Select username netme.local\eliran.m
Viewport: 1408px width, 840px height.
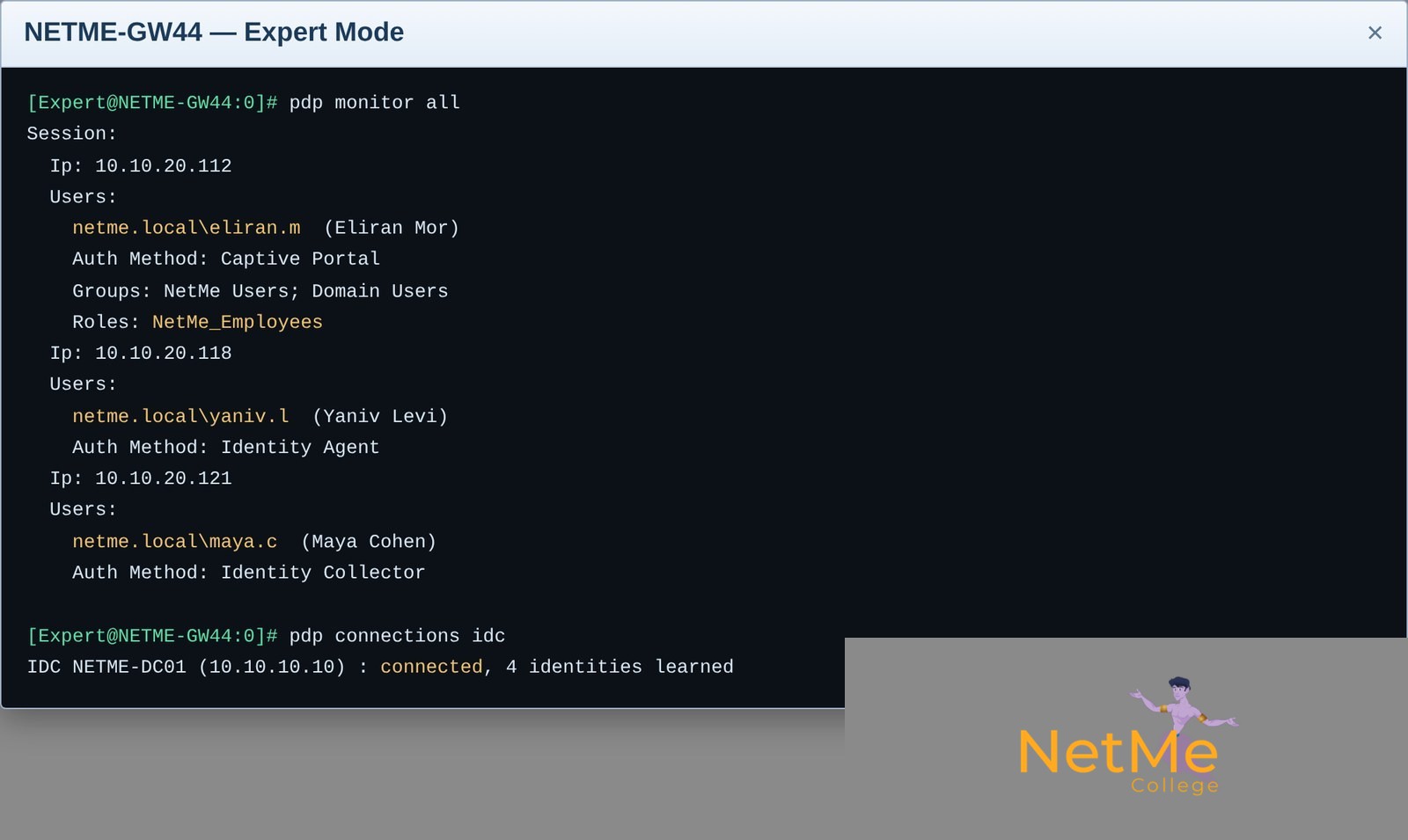tap(187, 228)
